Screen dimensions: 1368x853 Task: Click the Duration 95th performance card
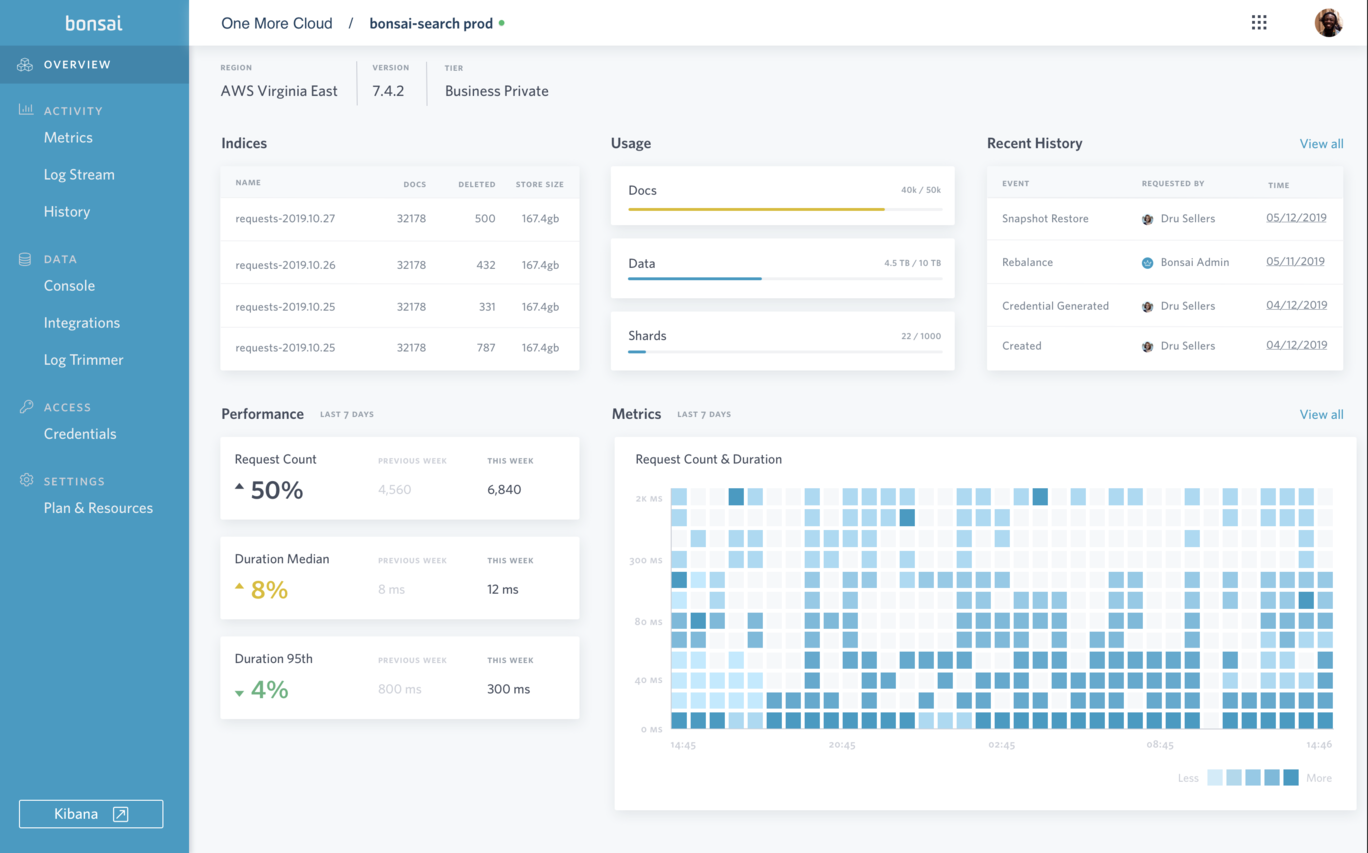click(x=400, y=678)
